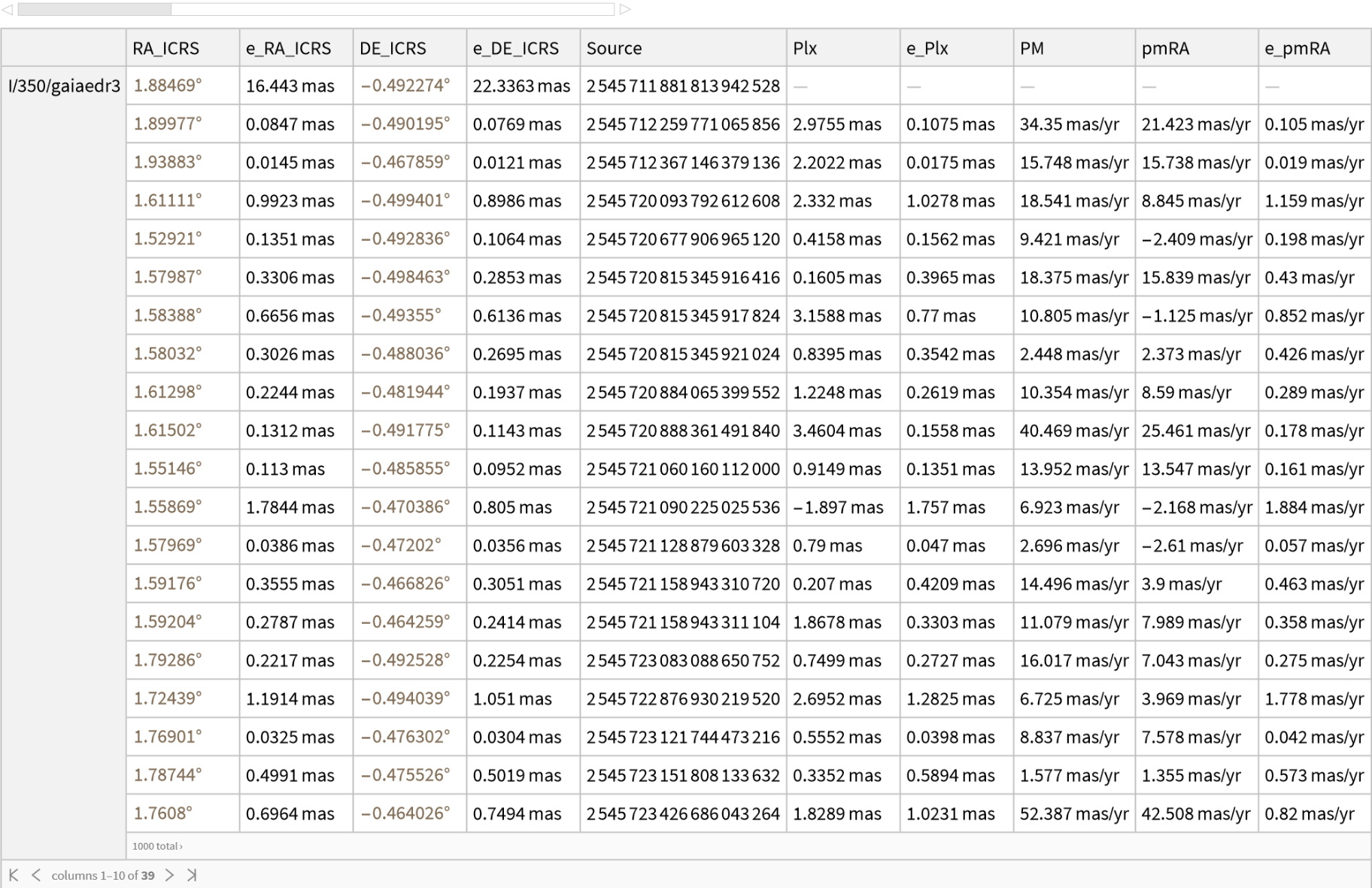This screenshot has width=1372, height=888.
Task: Click the PM column header
Action: (1031, 48)
